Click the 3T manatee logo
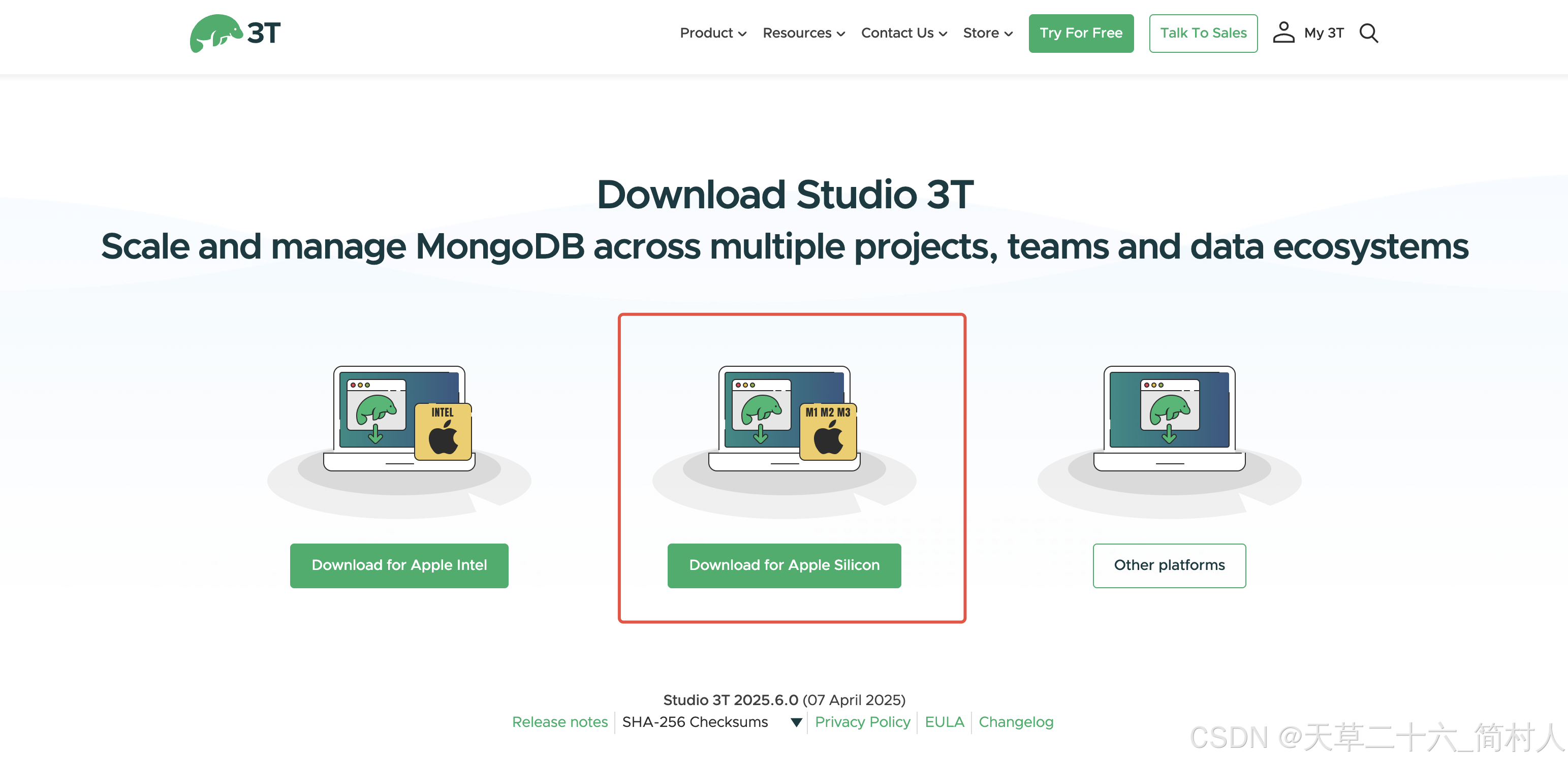The width and height of the screenshot is (1568, 763). [x=235, y=34]
